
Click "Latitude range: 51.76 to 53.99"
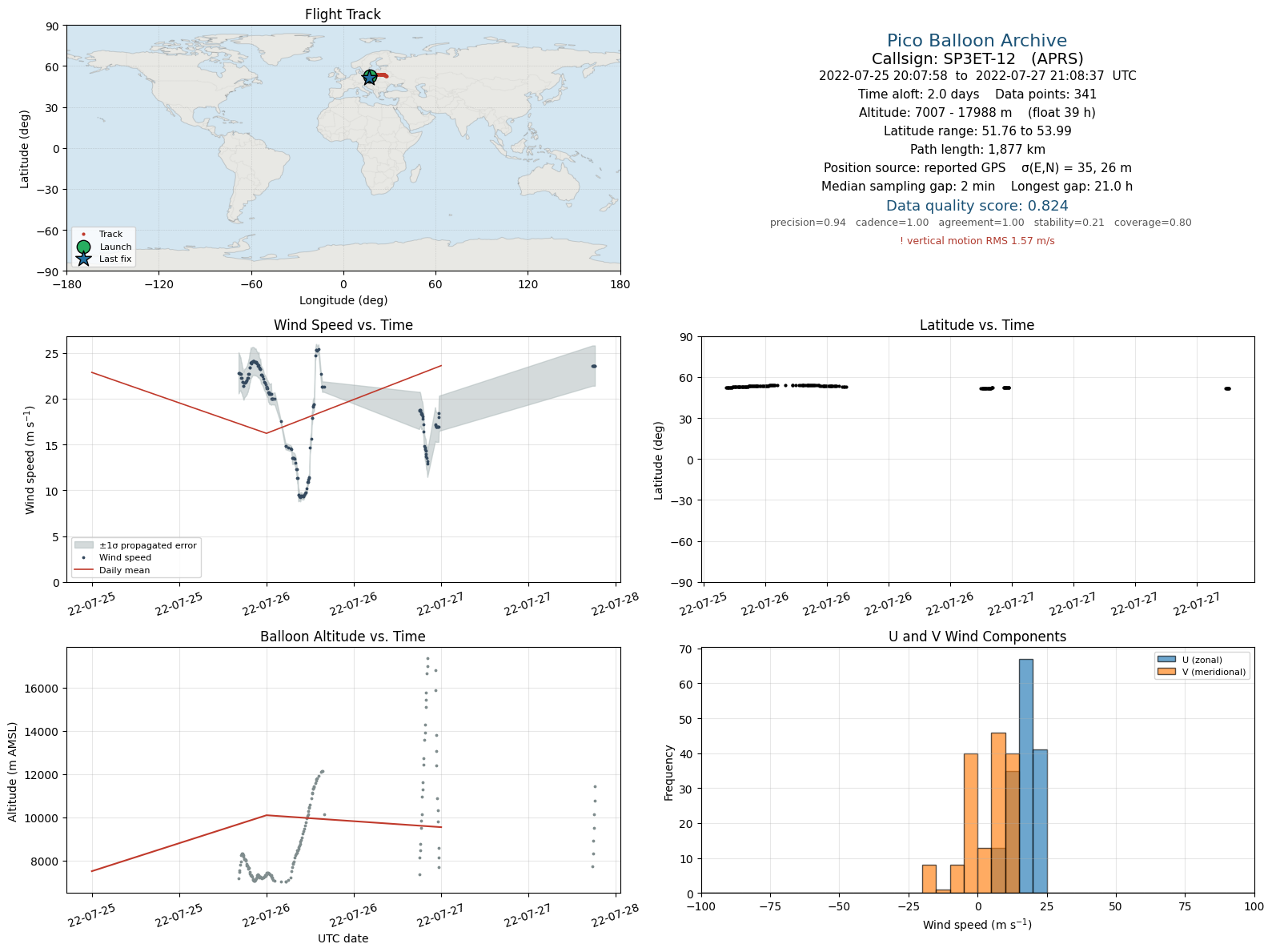(x=977, y=131)
